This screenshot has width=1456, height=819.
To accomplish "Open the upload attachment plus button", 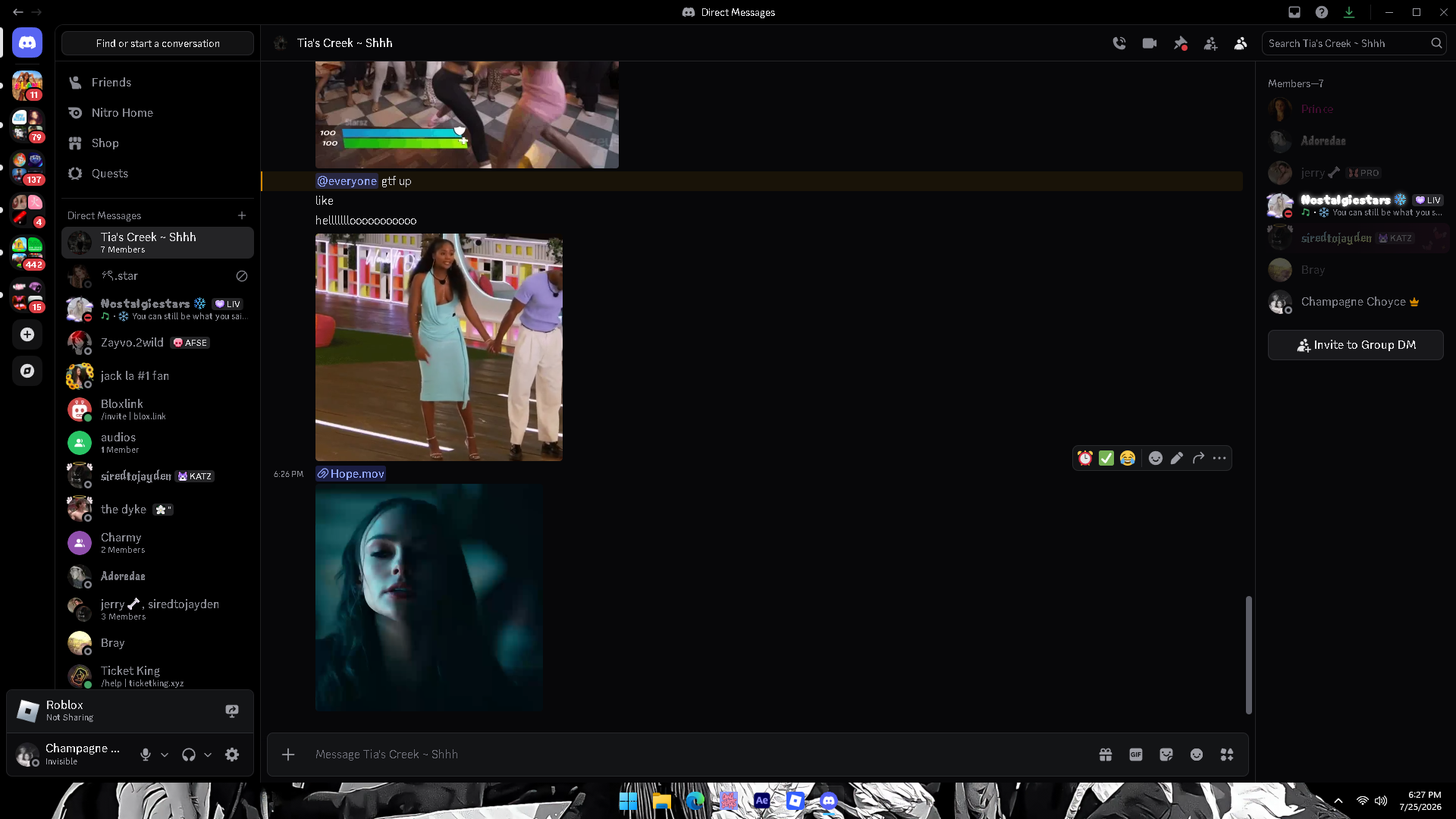I will (x=288, y=755).
